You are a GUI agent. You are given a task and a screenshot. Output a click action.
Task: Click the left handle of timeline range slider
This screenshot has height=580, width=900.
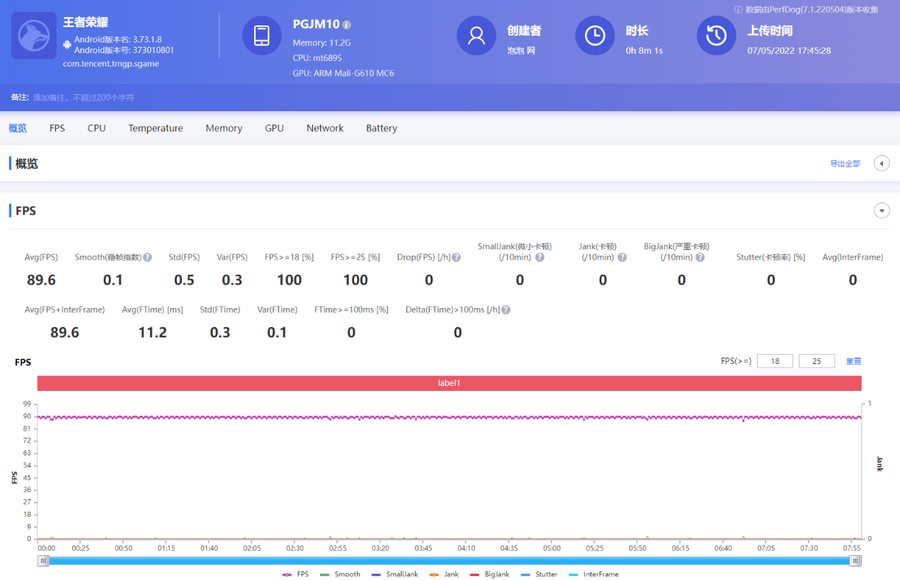coord(44,561)
